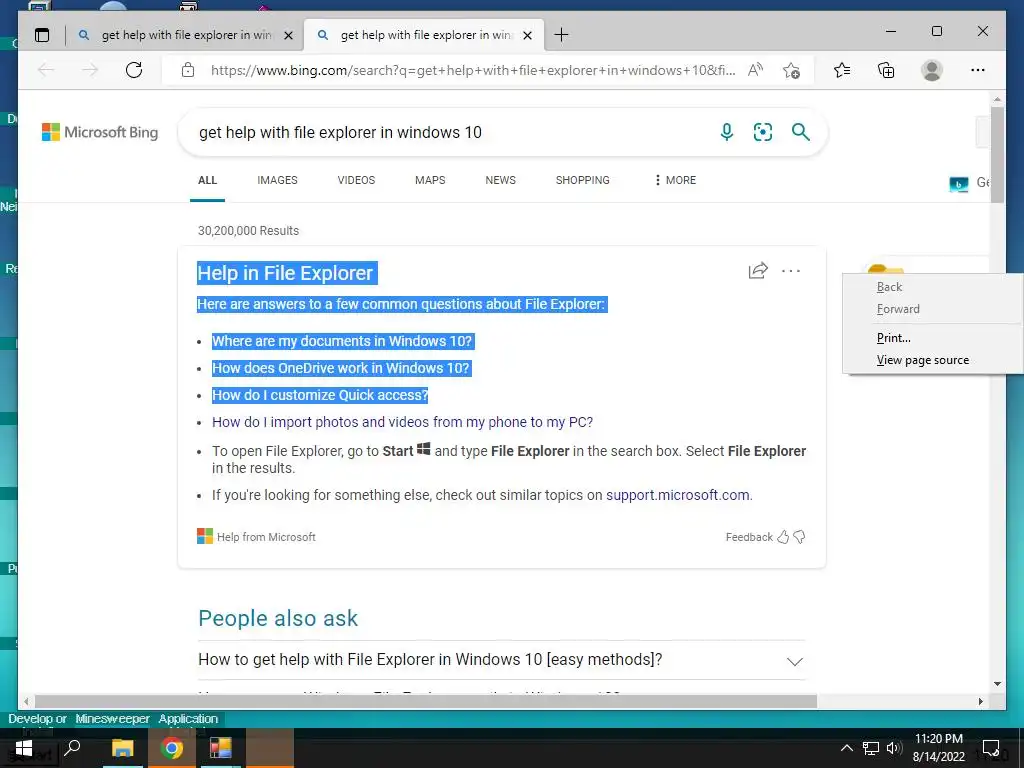1024x768 pixels.
Task: Give thumbs down feedback
Action: [799, 537]
